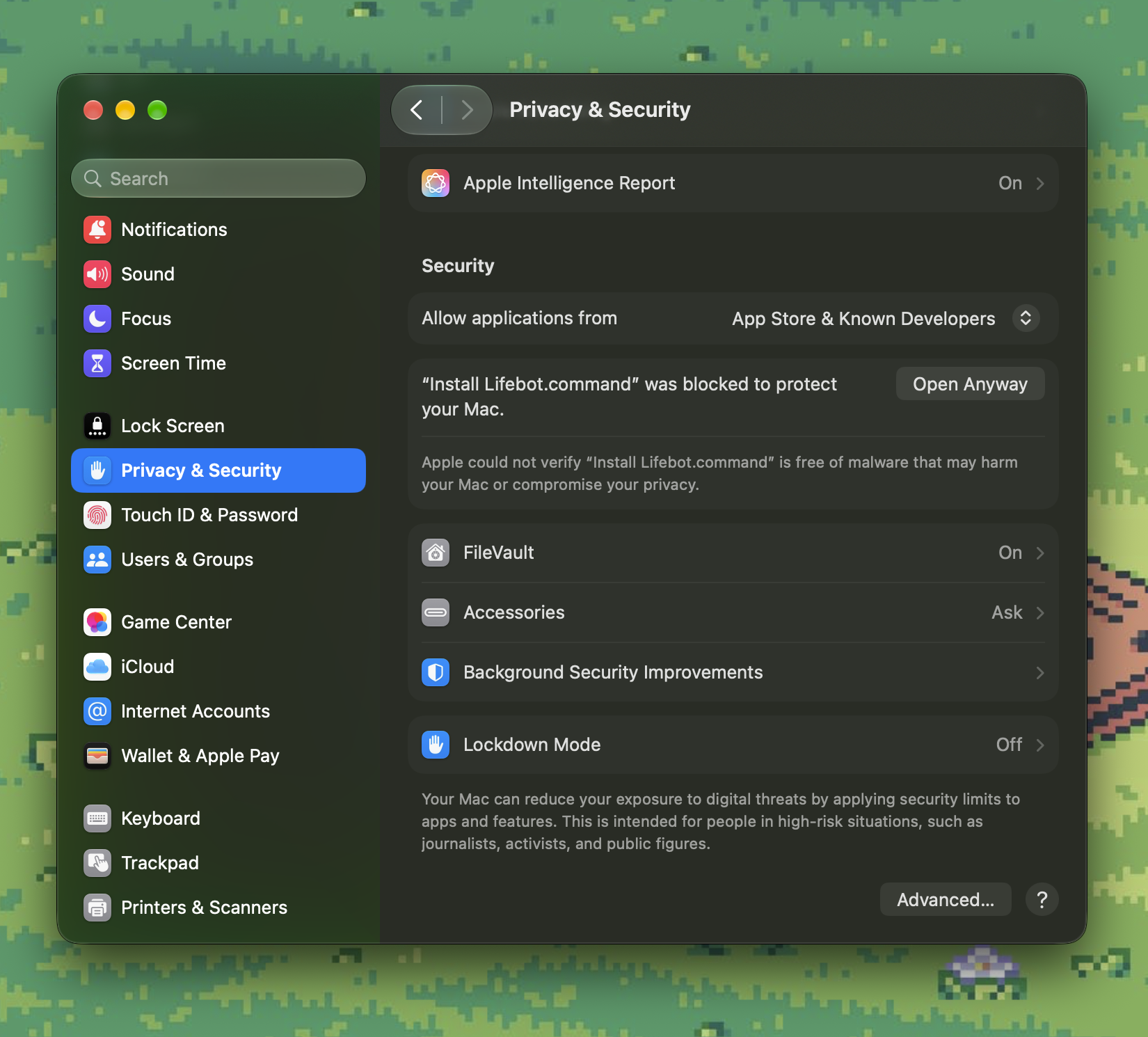Click the yellow minimize window button
1148x1037 pixels.
(x=125, y=110)
